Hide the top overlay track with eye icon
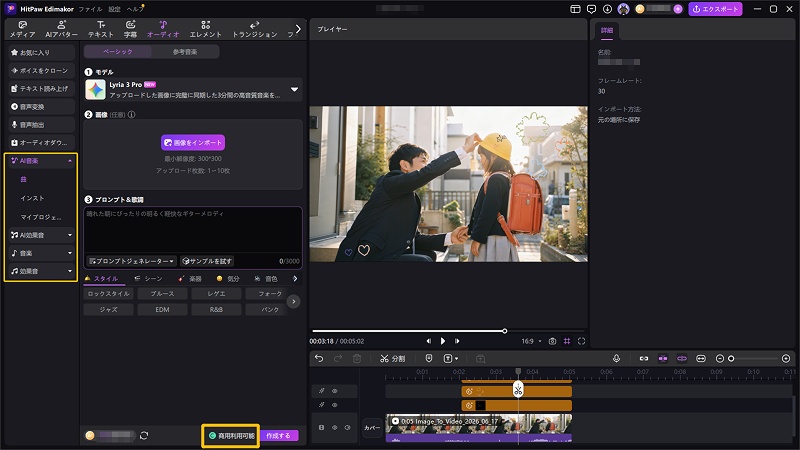 click(x=335, y=391)
